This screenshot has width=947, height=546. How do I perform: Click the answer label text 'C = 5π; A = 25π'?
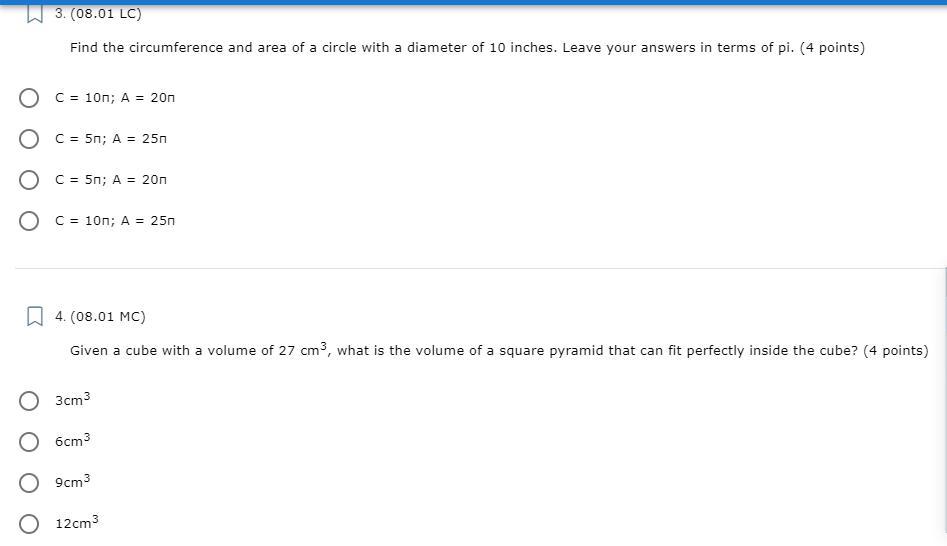pyautogui.click(x=111, y=139)
